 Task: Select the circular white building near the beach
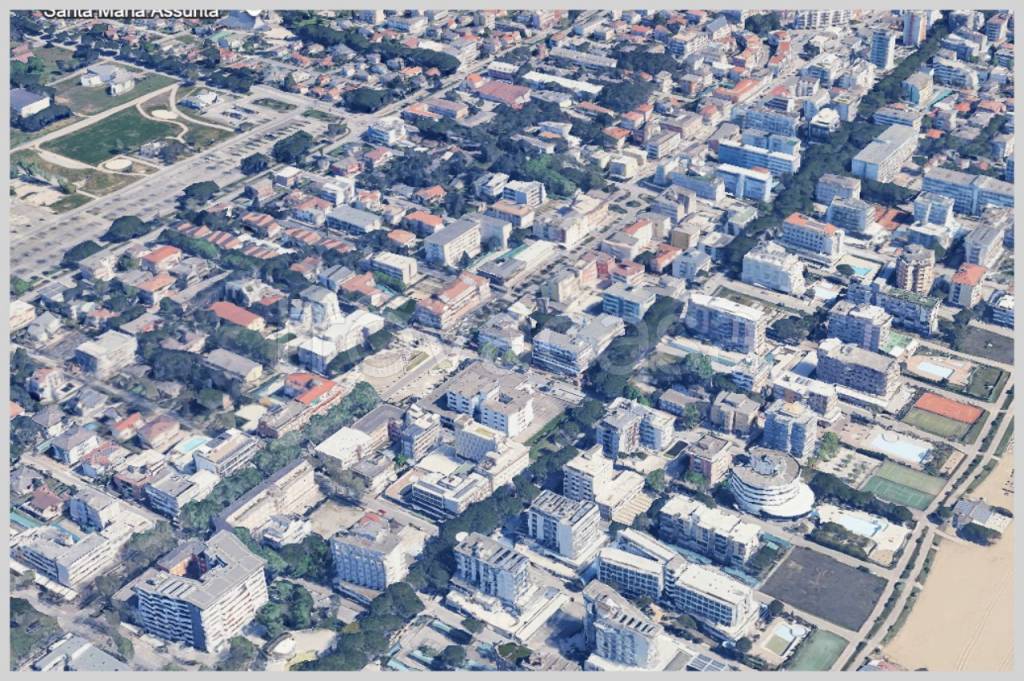click(768, 483)
